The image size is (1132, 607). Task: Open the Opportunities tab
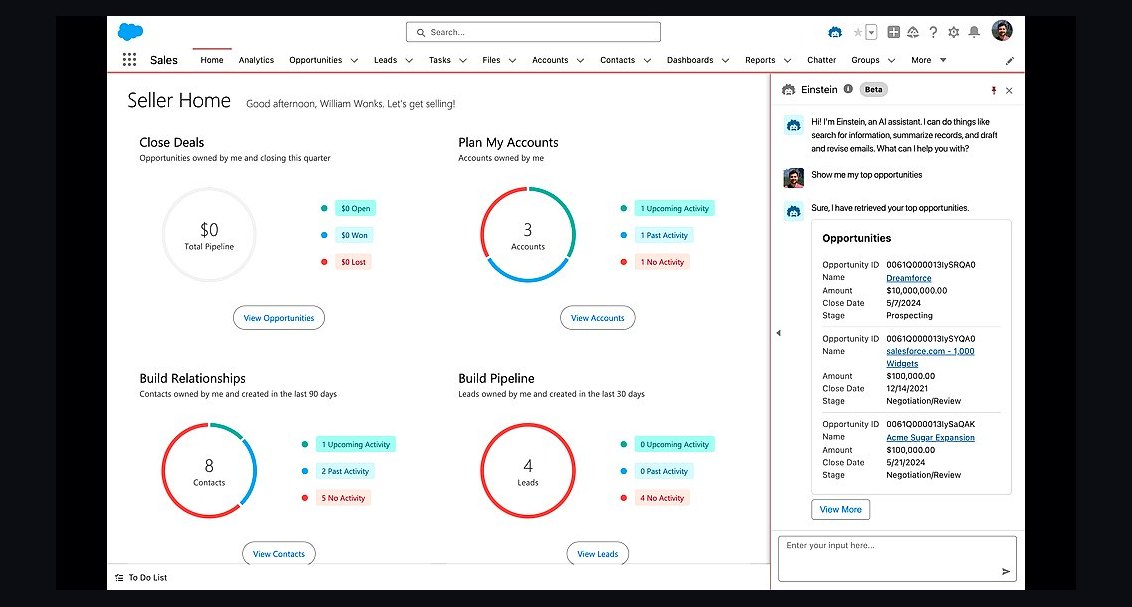(x=315, y=60)
